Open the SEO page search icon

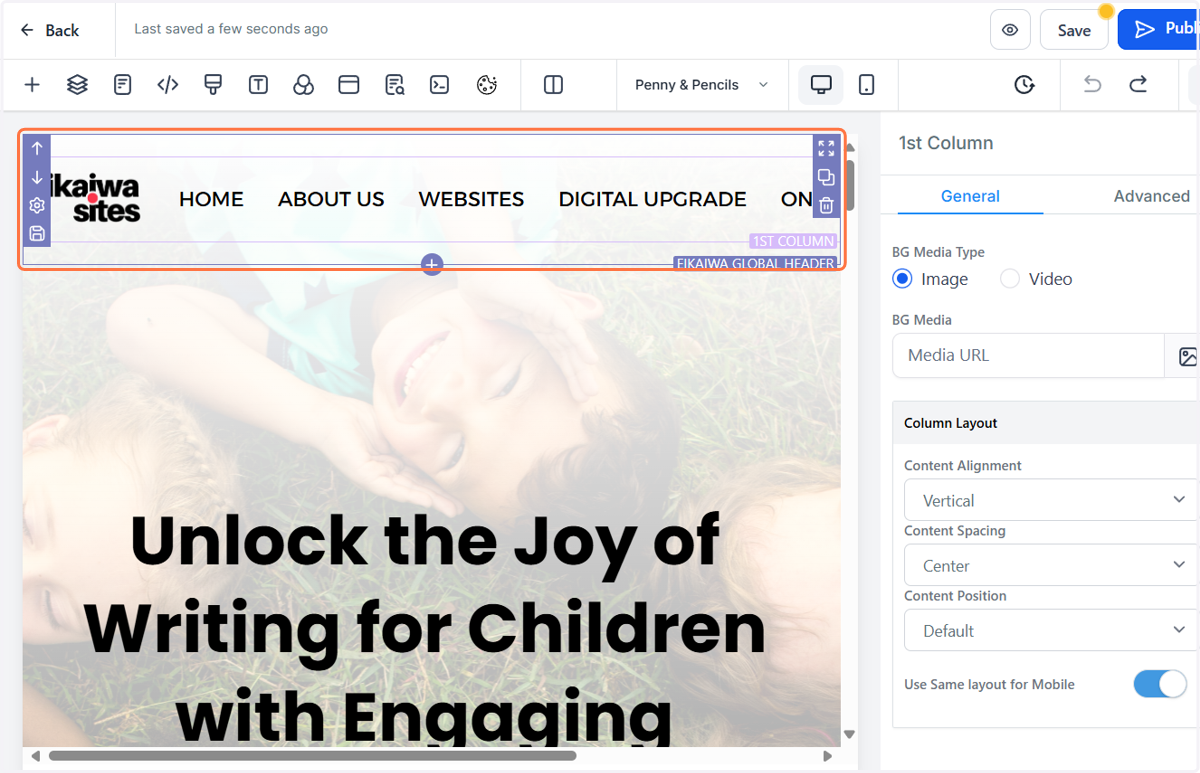(x=395, y=85)
